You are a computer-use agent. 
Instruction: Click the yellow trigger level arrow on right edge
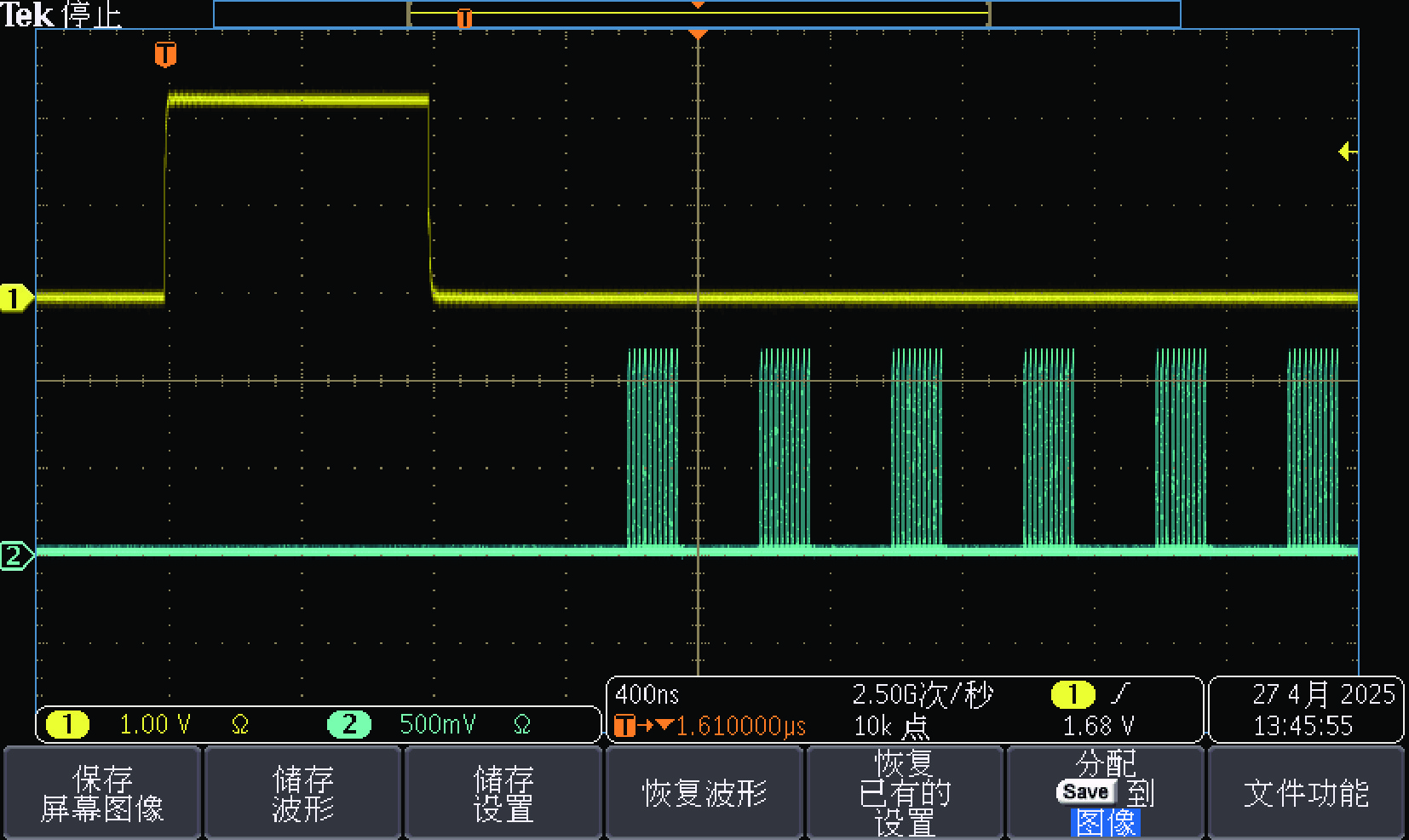pos(1347,152)
